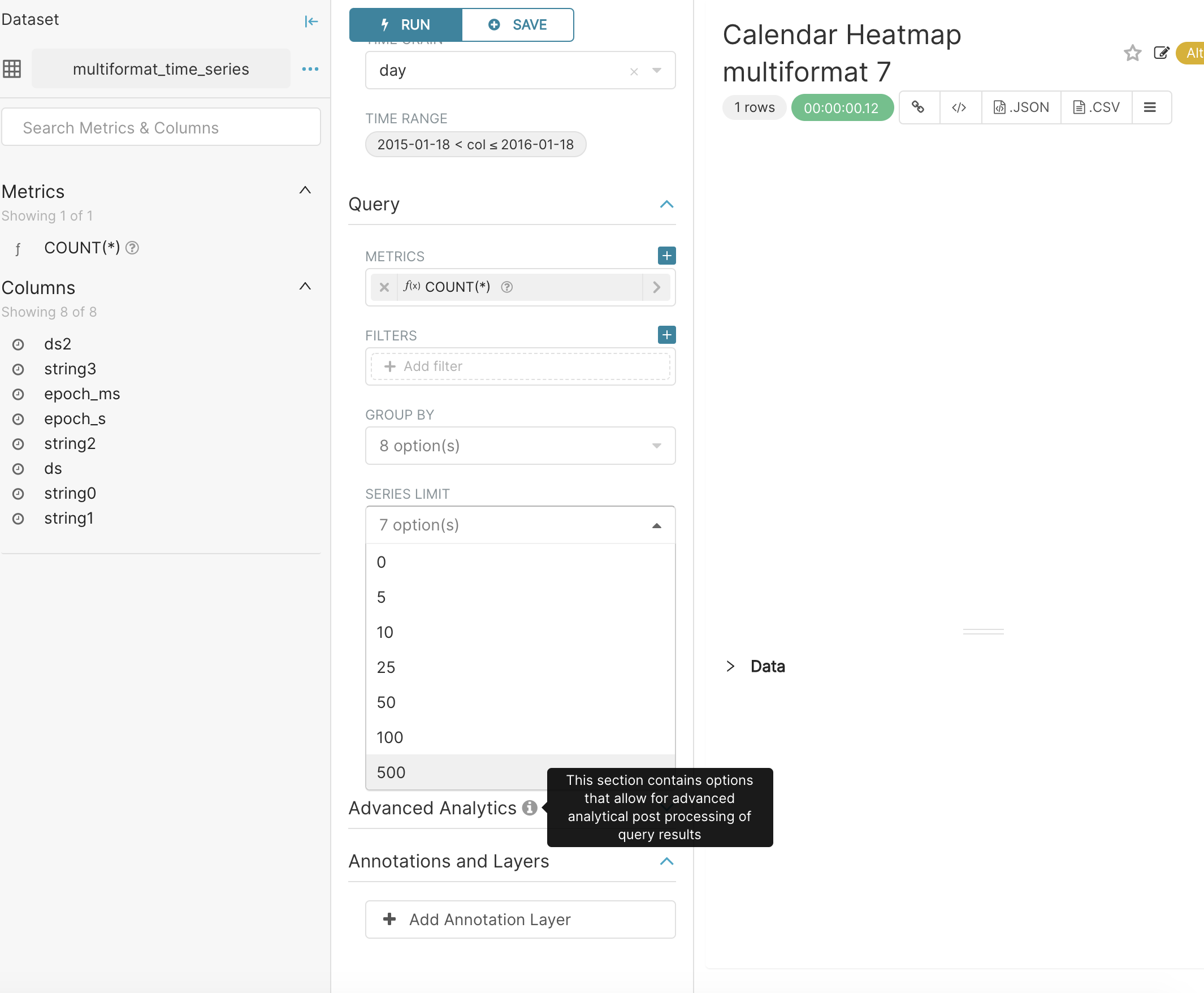
Task: Expand the Data panel
Action: pos(730,666)
